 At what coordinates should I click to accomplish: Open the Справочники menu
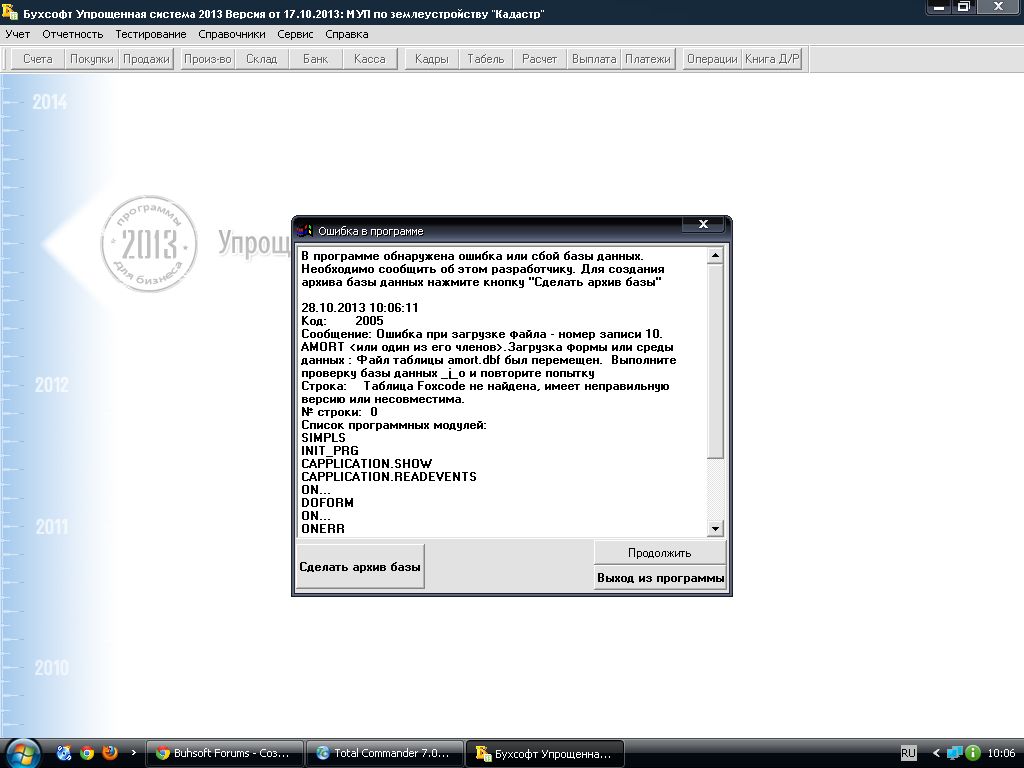pyautogui.click(x=231, y=34)
